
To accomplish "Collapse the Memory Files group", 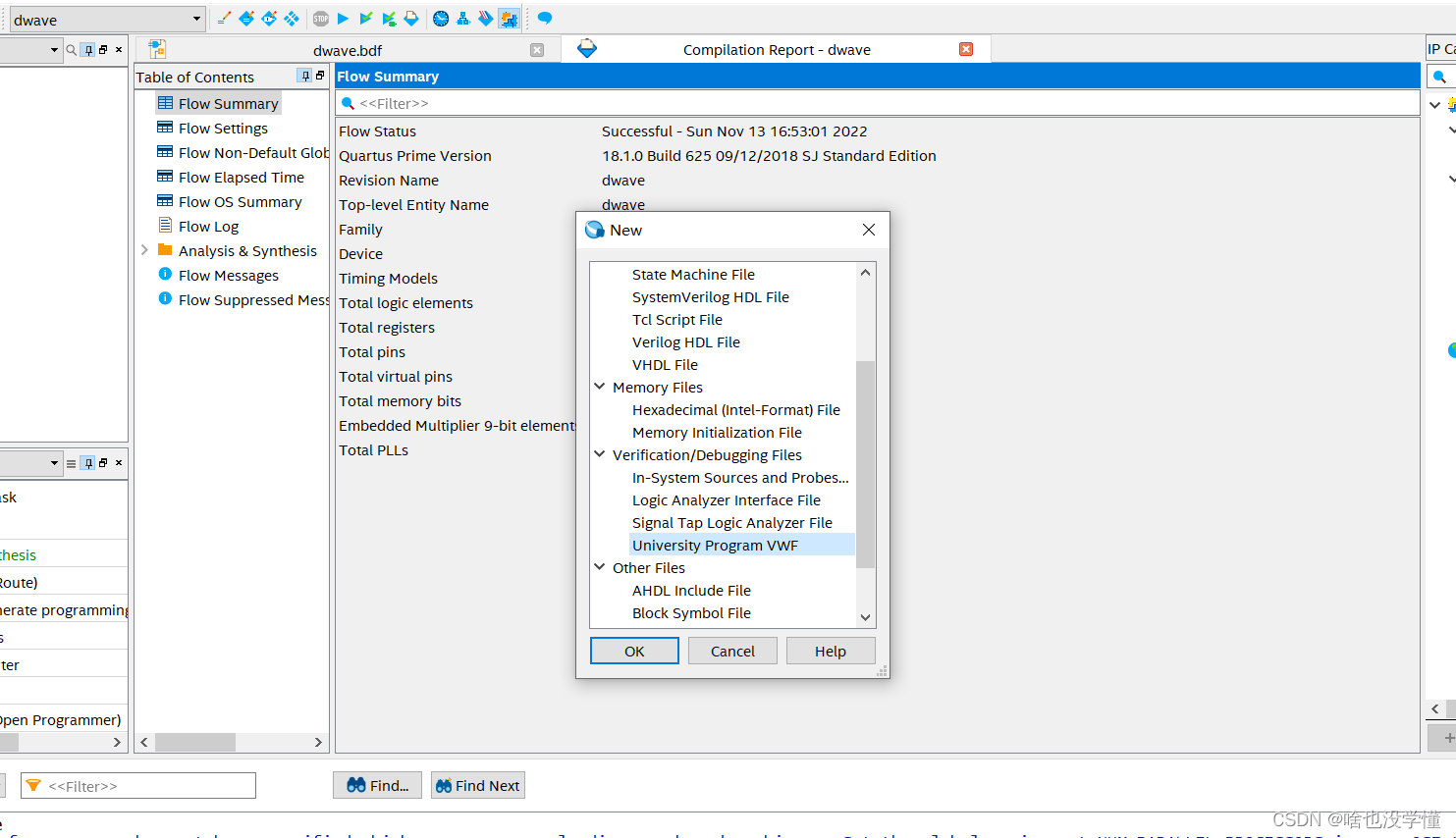I will [600, 387].
